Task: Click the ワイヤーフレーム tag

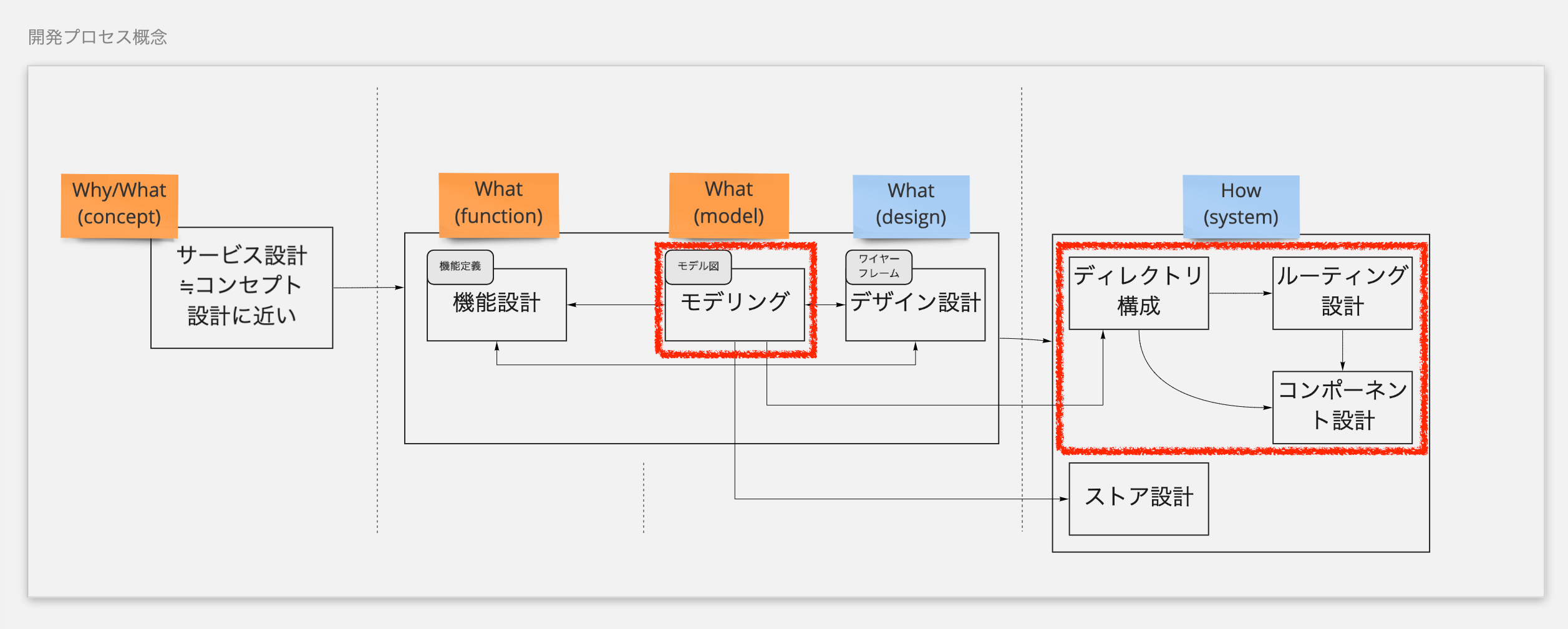Action: [x=879, y=266]
